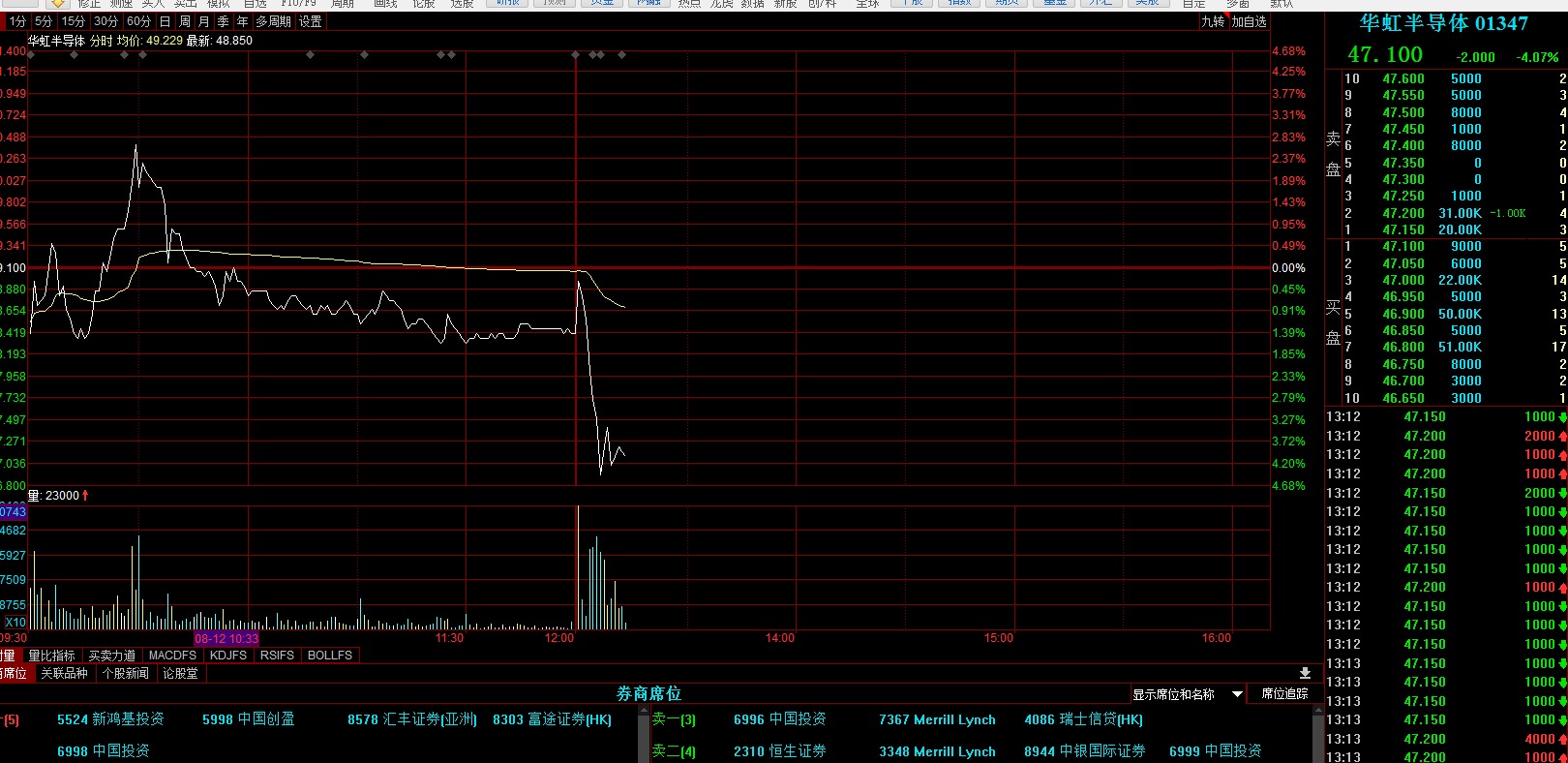Click 加自选 to add to watchlist
Image resolution: width=1568 pixels, height=763 pixels.
pos(1249,21)
